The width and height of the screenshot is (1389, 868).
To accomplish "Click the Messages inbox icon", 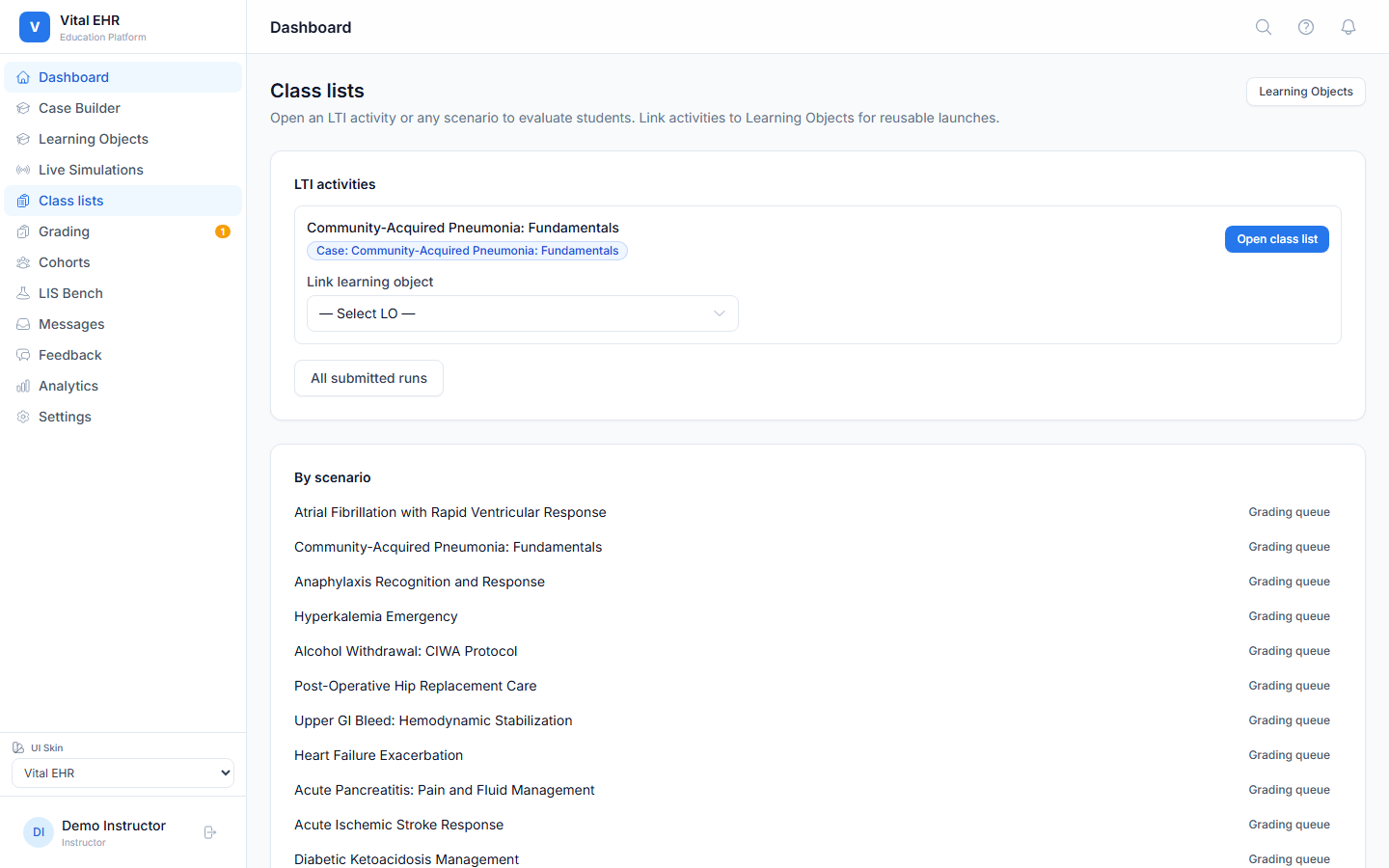I will coord(23,324).
